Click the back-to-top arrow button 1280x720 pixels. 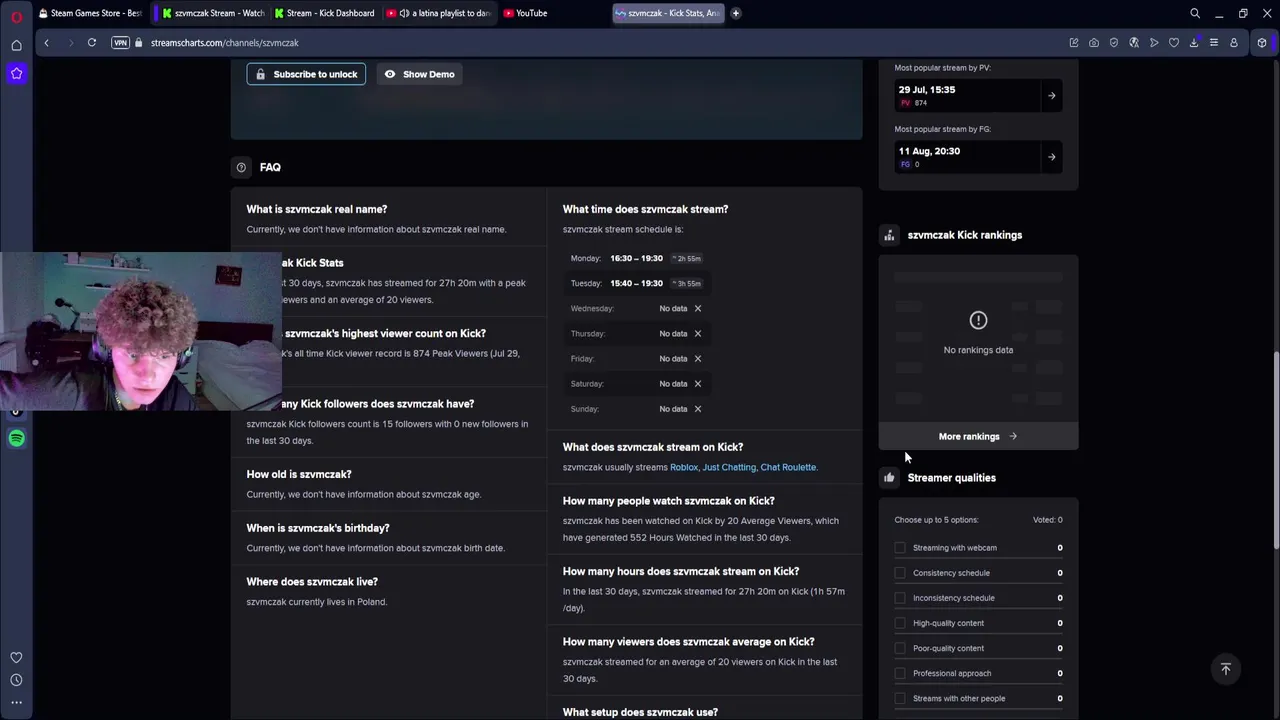click(1226, 669)
